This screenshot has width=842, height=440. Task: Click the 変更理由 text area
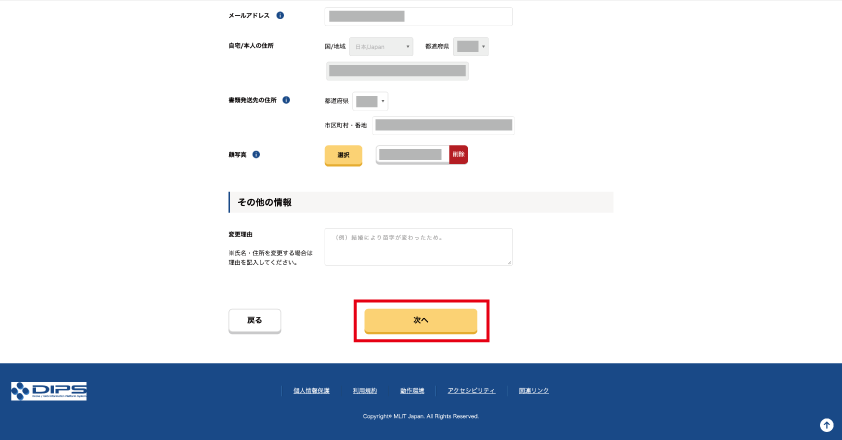(418, 247)
